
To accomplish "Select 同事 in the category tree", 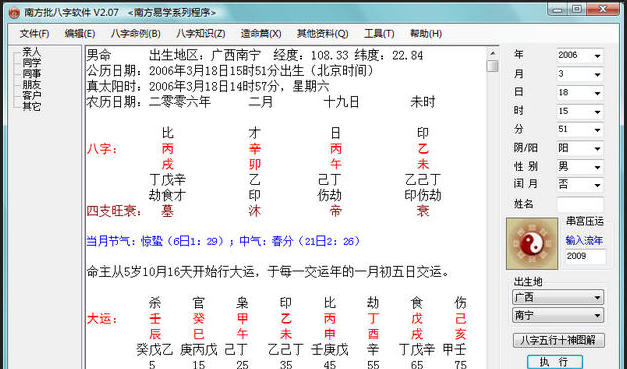I will pyautogui.click(x=31, y=74).
